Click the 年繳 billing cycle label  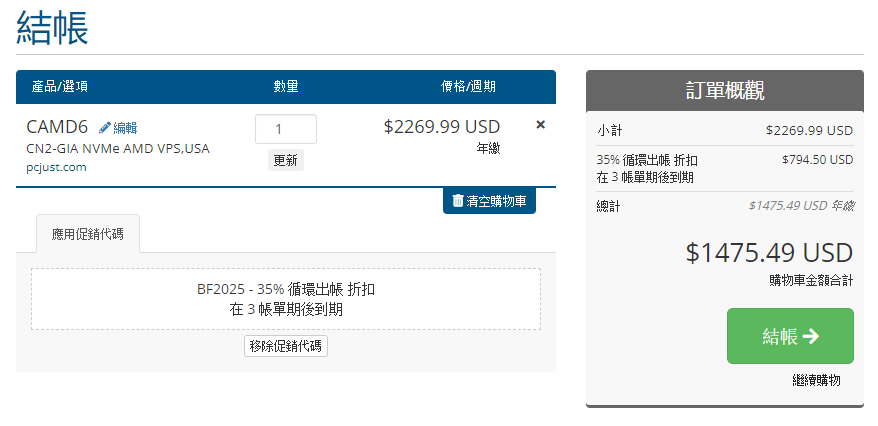[488, 148]
